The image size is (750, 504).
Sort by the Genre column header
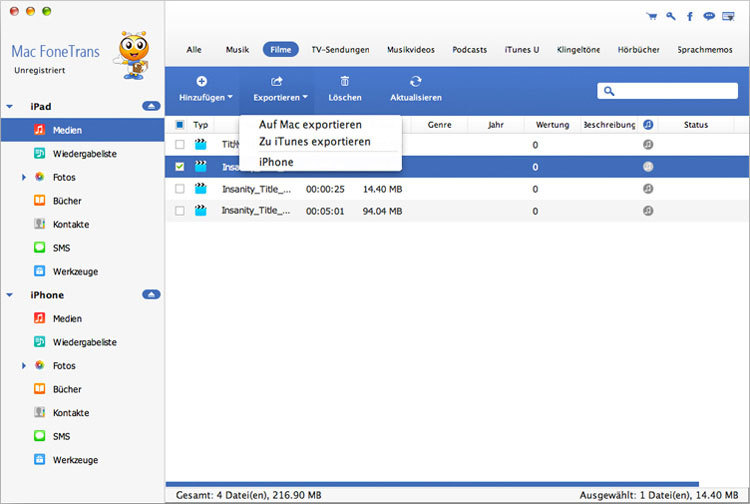(x=439, y=125)
